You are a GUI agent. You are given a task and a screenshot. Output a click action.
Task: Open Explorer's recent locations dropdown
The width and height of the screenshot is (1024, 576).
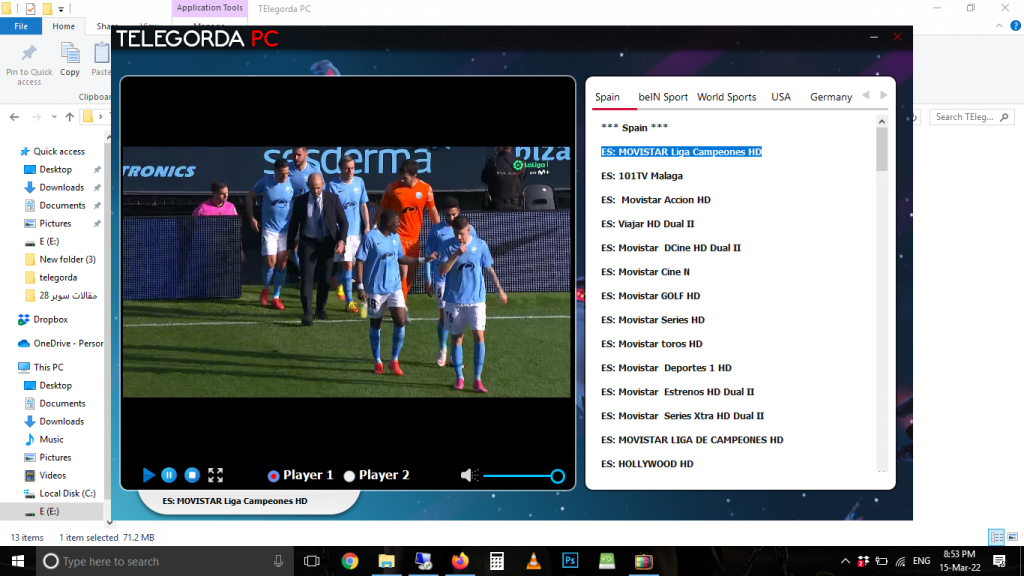pos(54,117)
